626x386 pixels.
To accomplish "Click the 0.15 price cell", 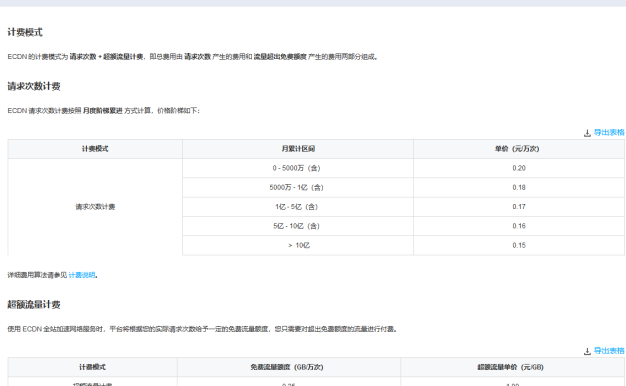I will point(519,245).
